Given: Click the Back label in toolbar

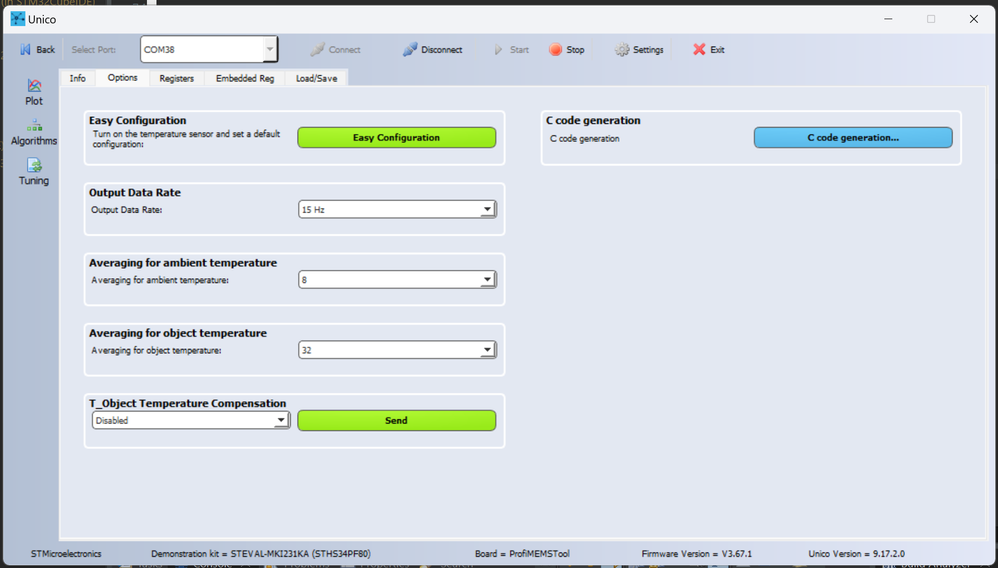Looking at the screenshot, I should [45, 50].
